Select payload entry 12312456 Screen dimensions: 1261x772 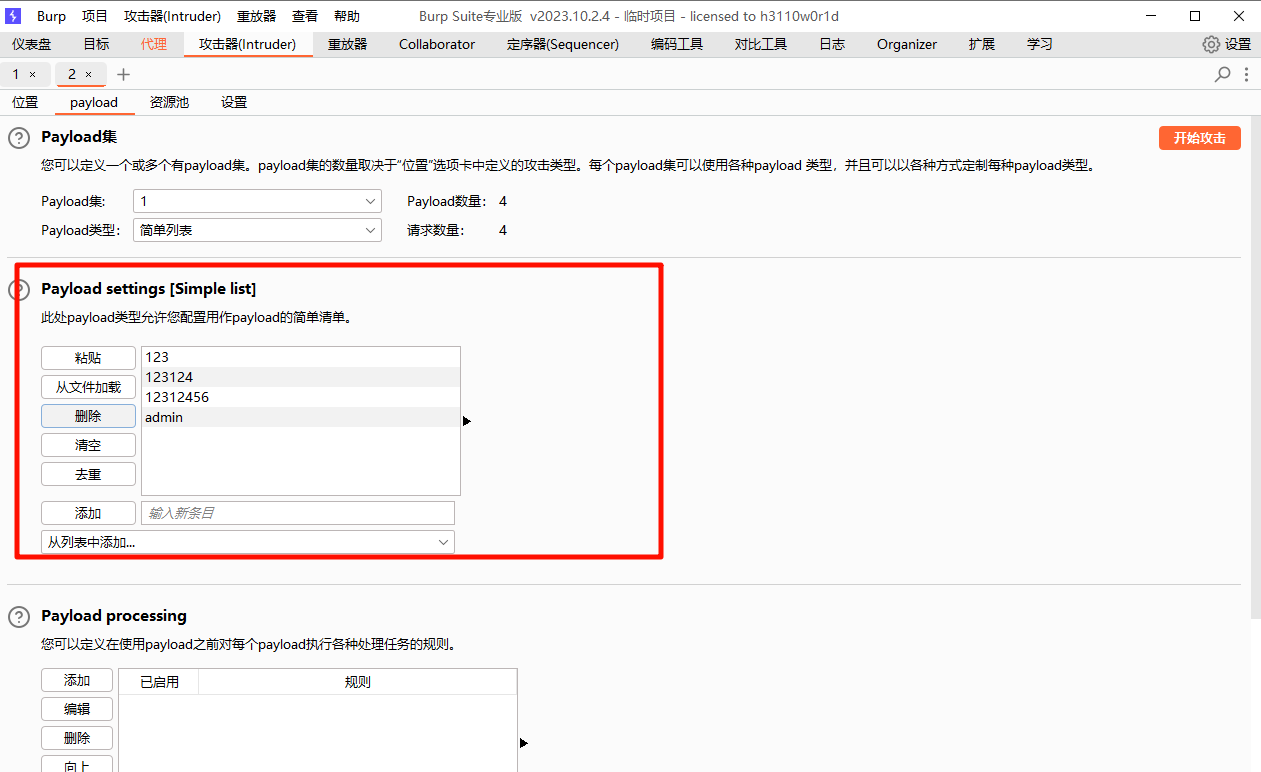pyautogui.click(x=301, y=397)
